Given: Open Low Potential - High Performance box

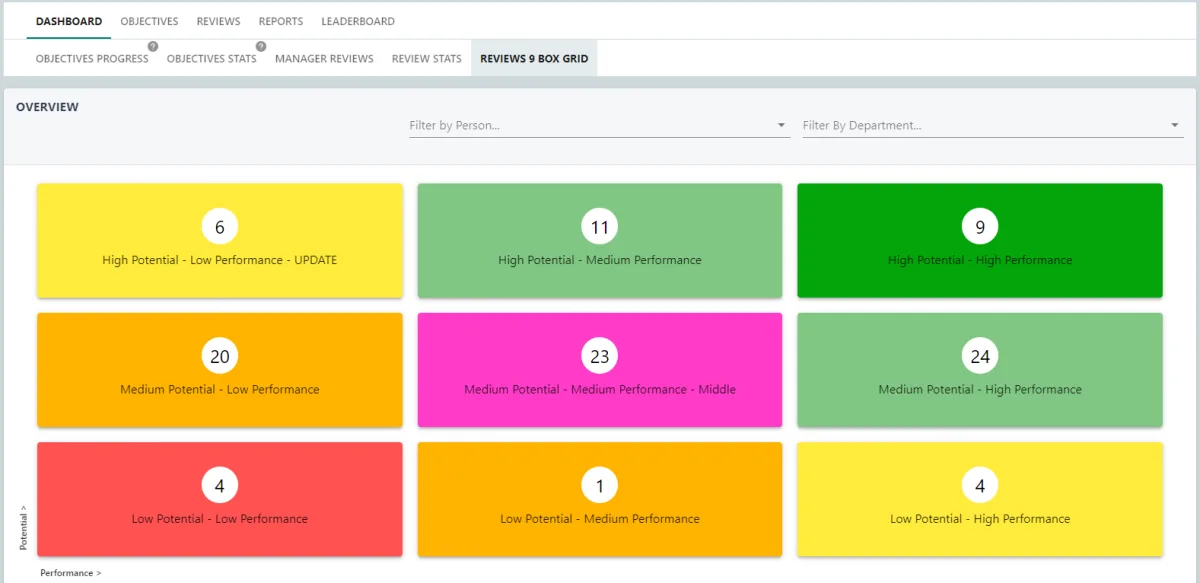Looking at the screenshot, I should tap(980, 499).
